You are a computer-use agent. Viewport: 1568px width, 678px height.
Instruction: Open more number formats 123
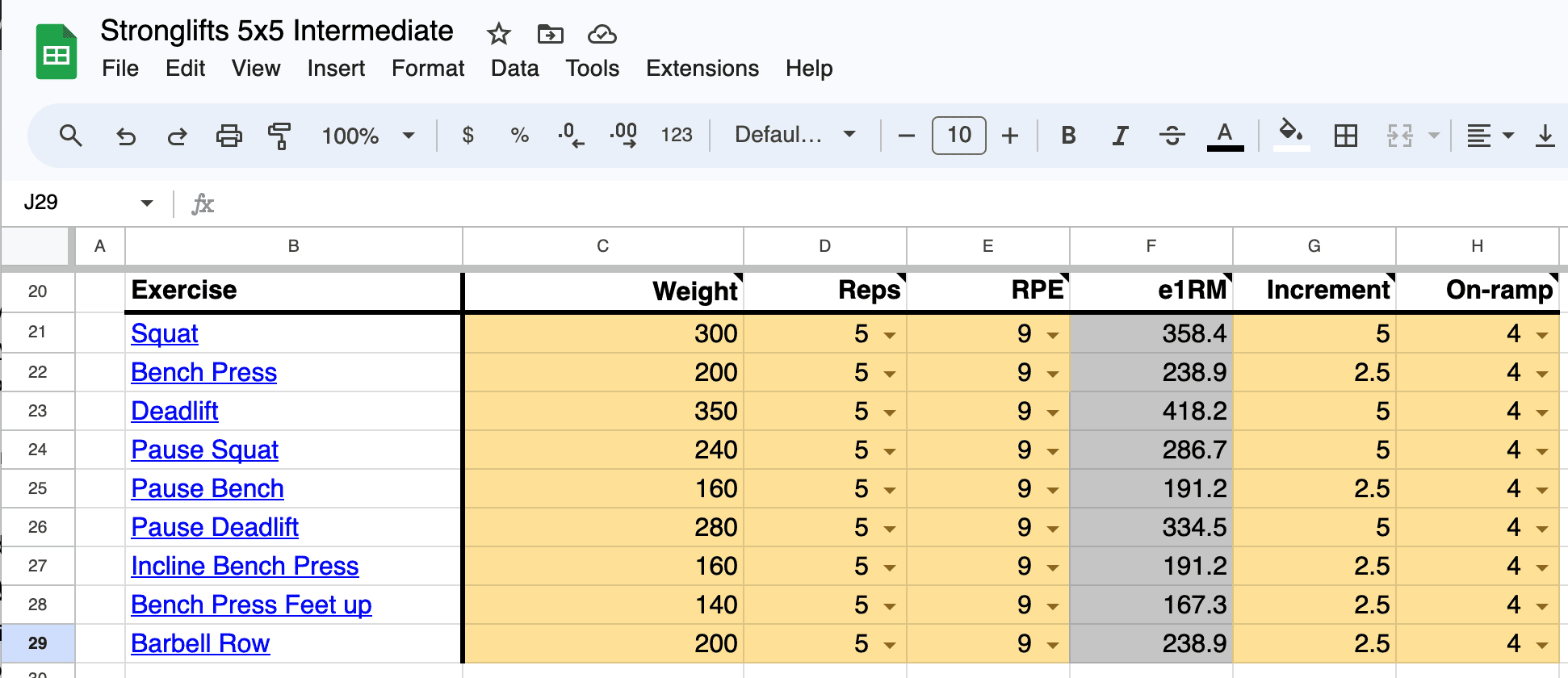click(677, 136)
